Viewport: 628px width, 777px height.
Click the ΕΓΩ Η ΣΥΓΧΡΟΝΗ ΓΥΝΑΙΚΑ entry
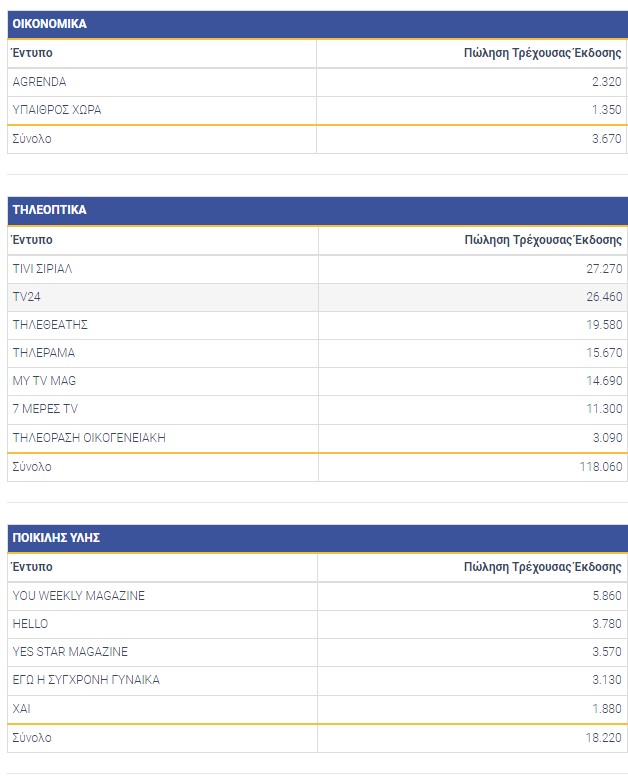tap(86, 680)
